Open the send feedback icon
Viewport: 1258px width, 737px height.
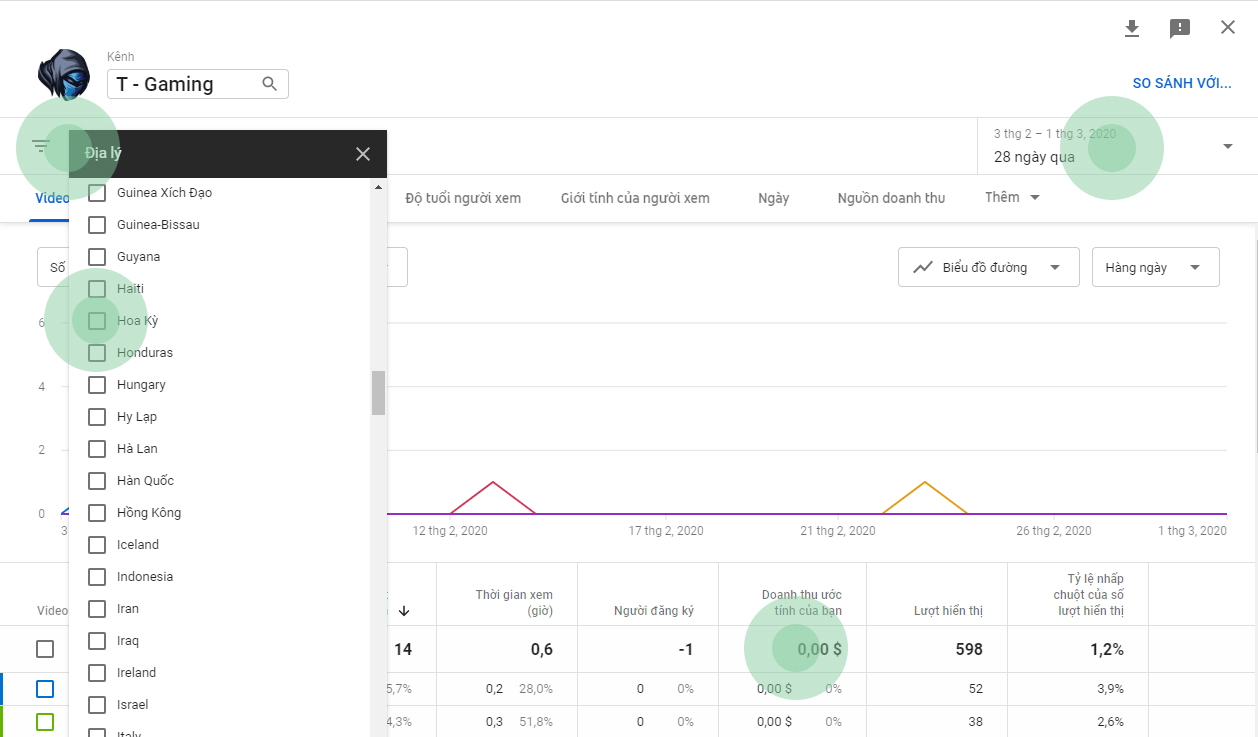[x=1180, y=28]
